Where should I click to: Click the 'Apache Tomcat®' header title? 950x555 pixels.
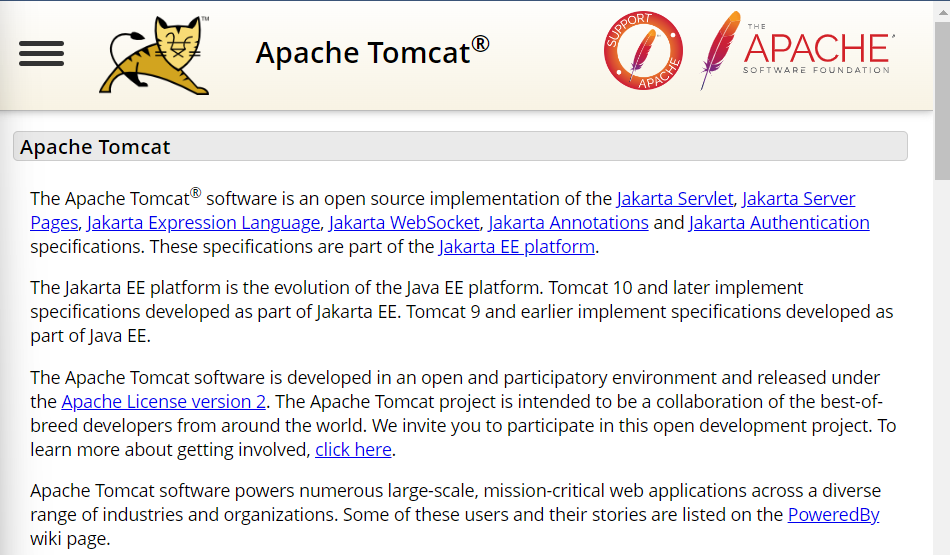pos(372,52)
